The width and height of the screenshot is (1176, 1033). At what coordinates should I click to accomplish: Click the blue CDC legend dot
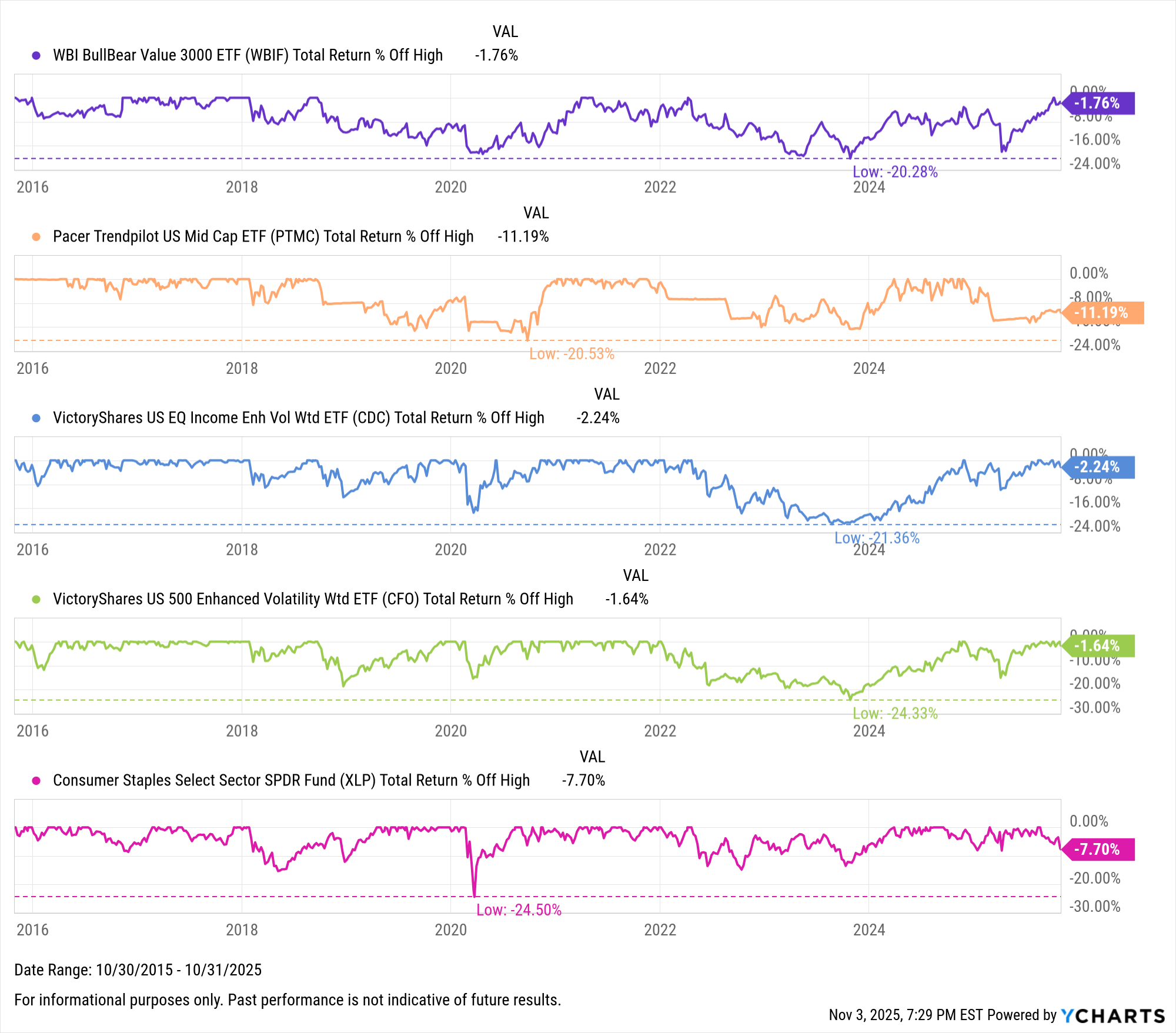pyautogui.click(x=36, y=418)
